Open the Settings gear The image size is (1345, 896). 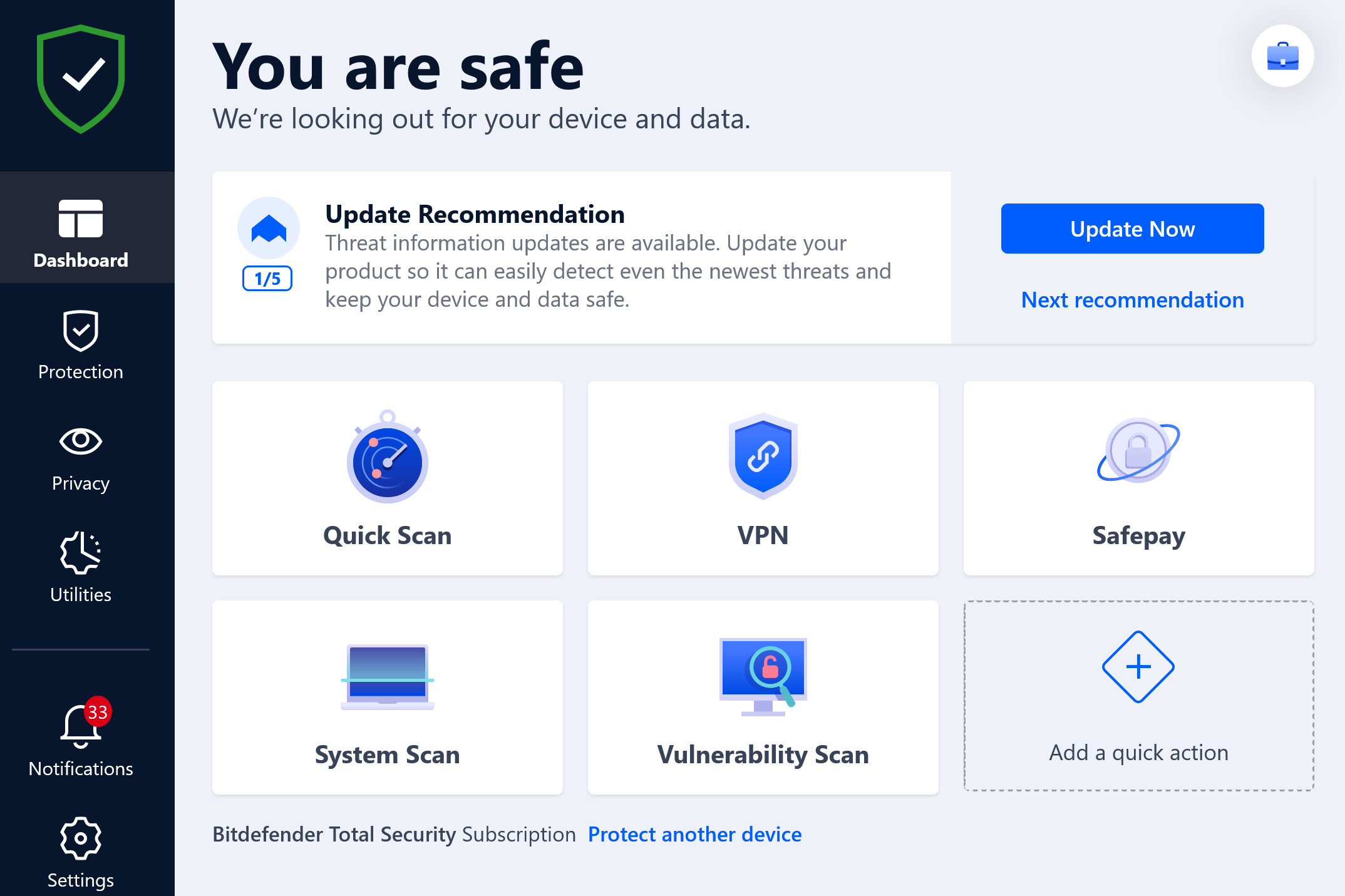pos(81,838)
